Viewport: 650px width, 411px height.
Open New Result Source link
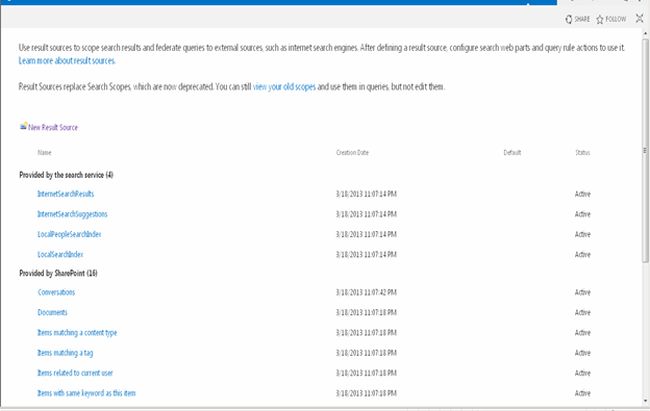(x=53, y=127)
